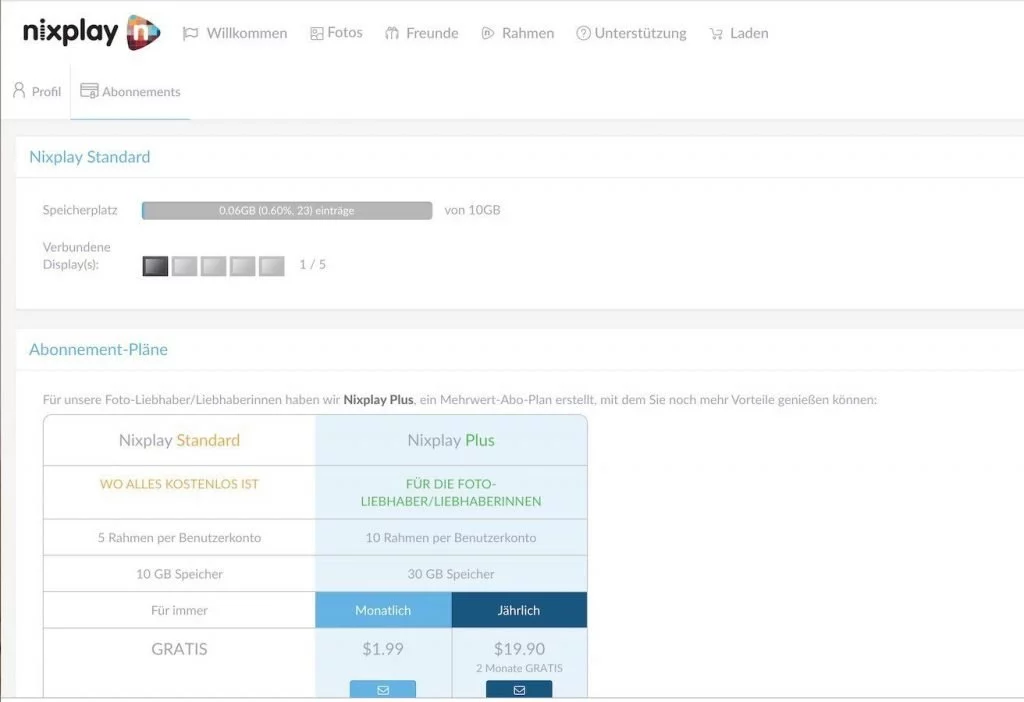Select the Abonnements tab
This screenshot has width=1024, height=702.
(131, 91)
